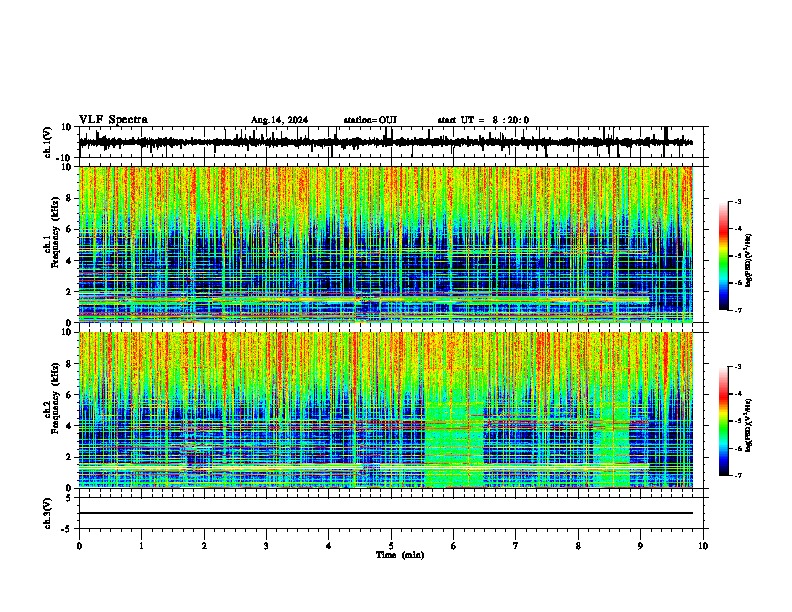Click the "-7" tick on ch.1 colorbar
Image resolution: width=792 pixels, height=612 pixels.
point(737,310)
